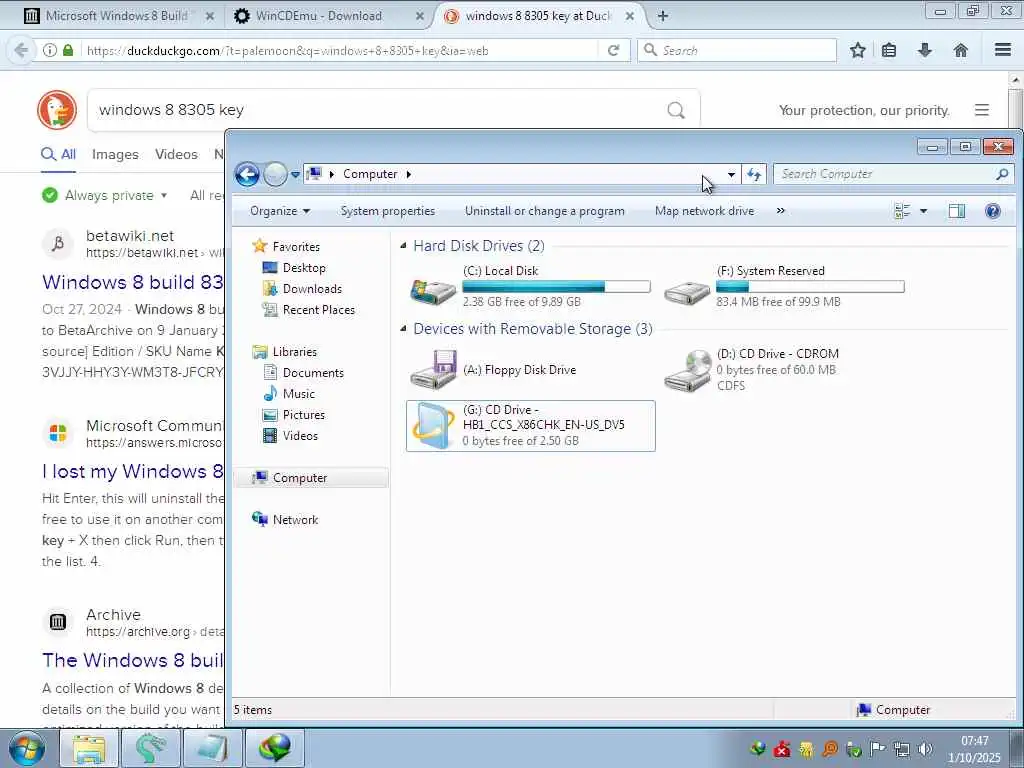Switch to Videos results tab
The height and width of the screenshot is (768, 1024).
(176, 155)
